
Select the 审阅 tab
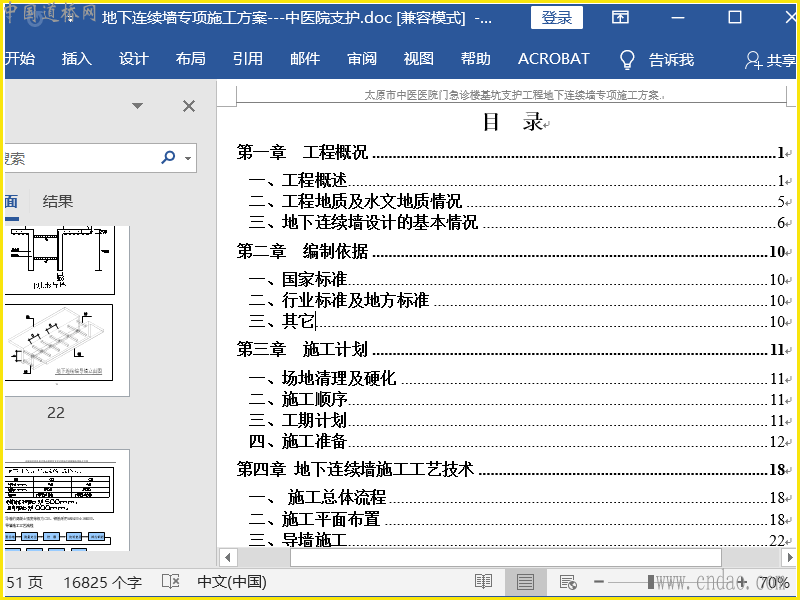[362, 59]
